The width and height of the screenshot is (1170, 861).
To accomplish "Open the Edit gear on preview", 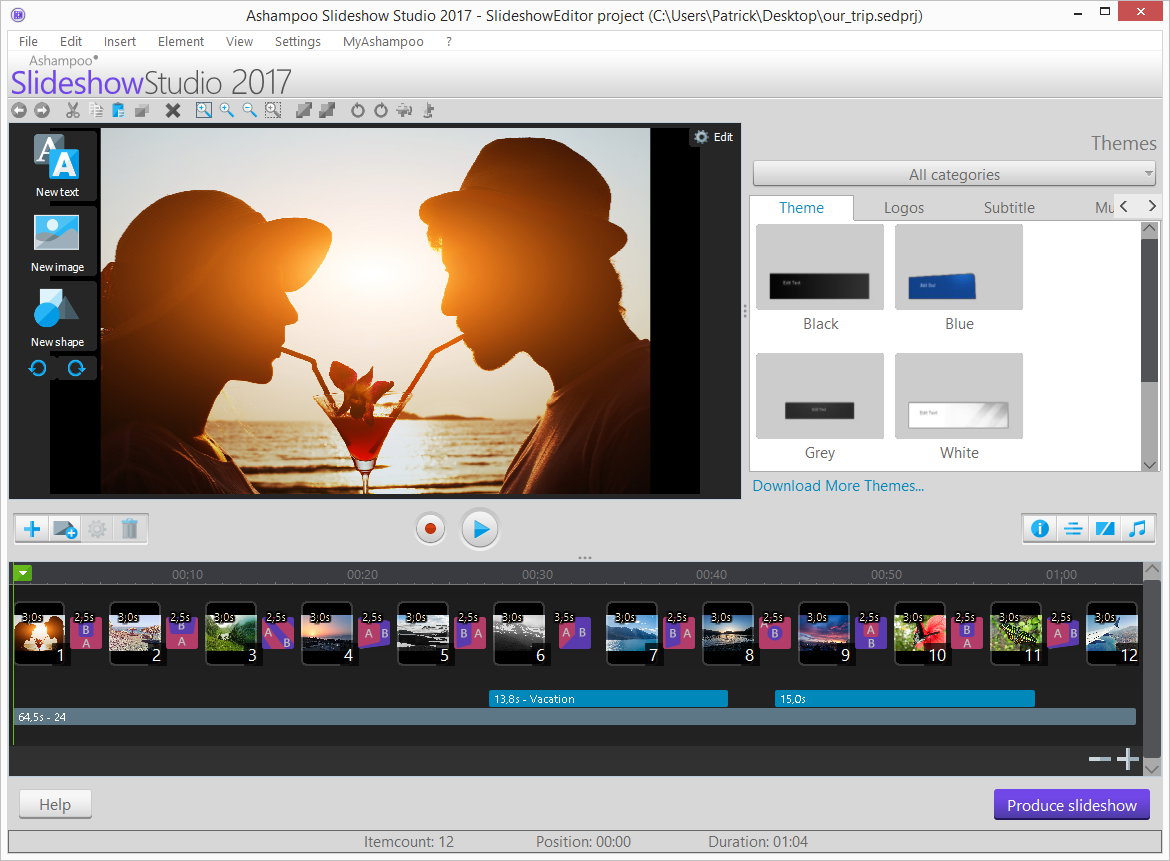I will coord(713,137).
